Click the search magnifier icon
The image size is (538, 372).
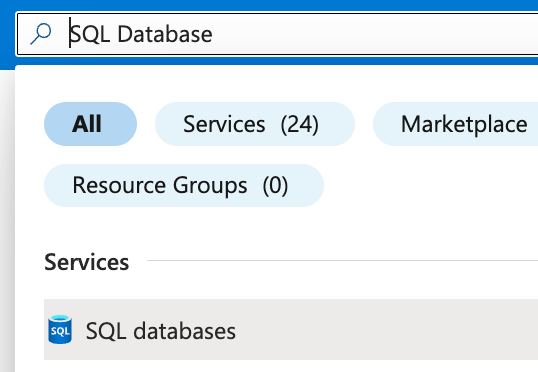(41, 34)
